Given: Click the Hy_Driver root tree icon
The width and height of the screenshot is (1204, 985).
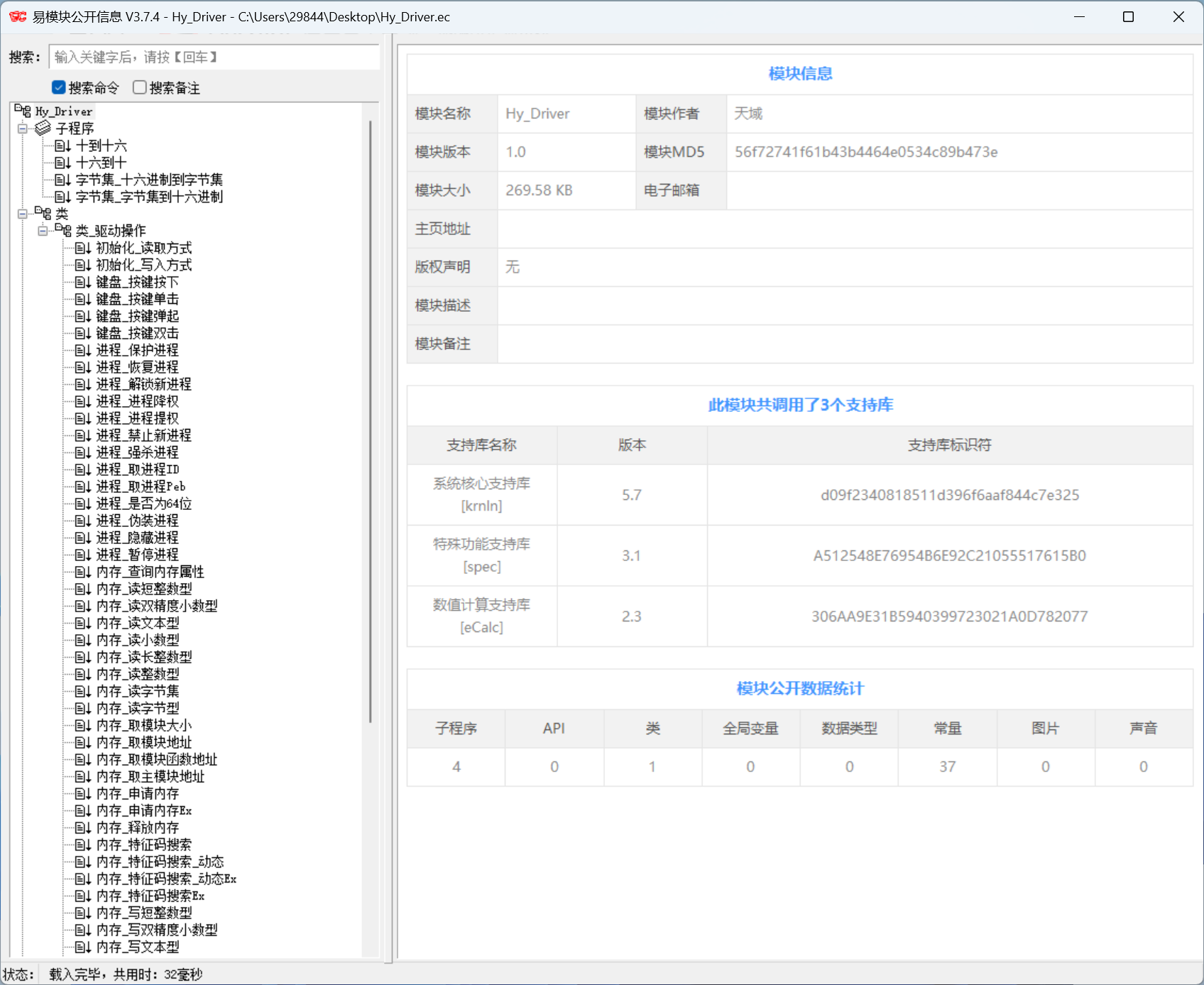Looking at the screenshot, I should [x=23, y=111].
